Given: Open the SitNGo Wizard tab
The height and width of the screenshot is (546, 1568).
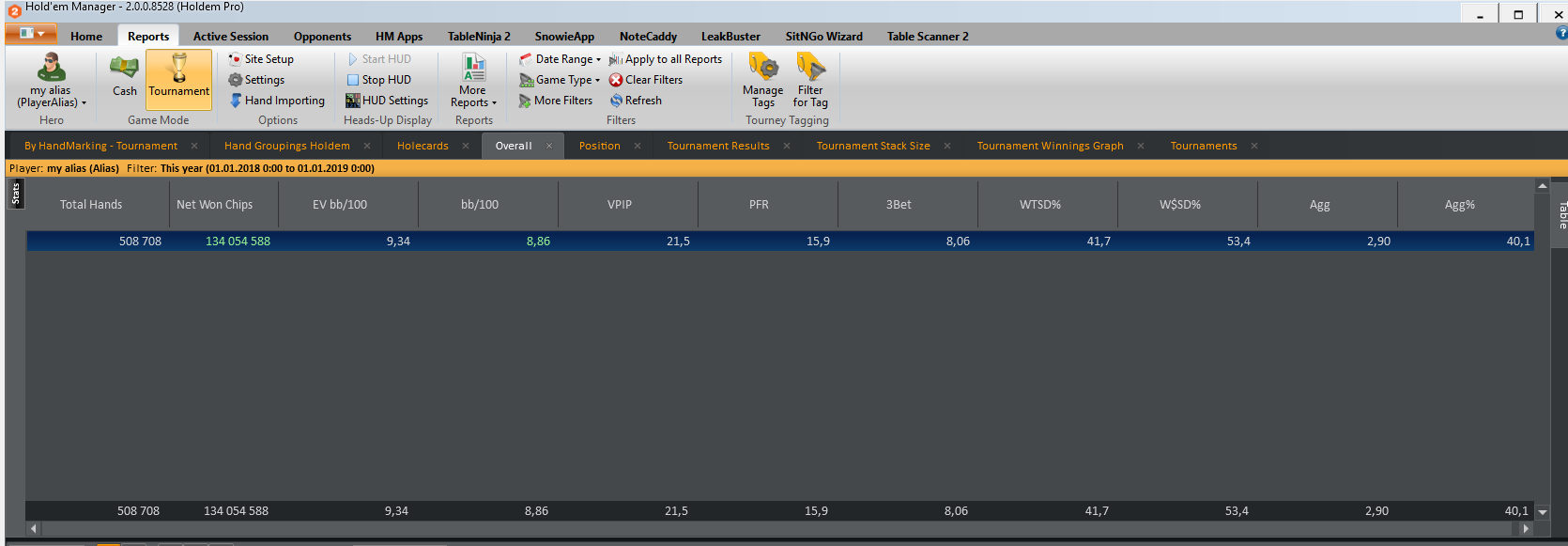Looking at the screenshot, I should coord(824,37).
